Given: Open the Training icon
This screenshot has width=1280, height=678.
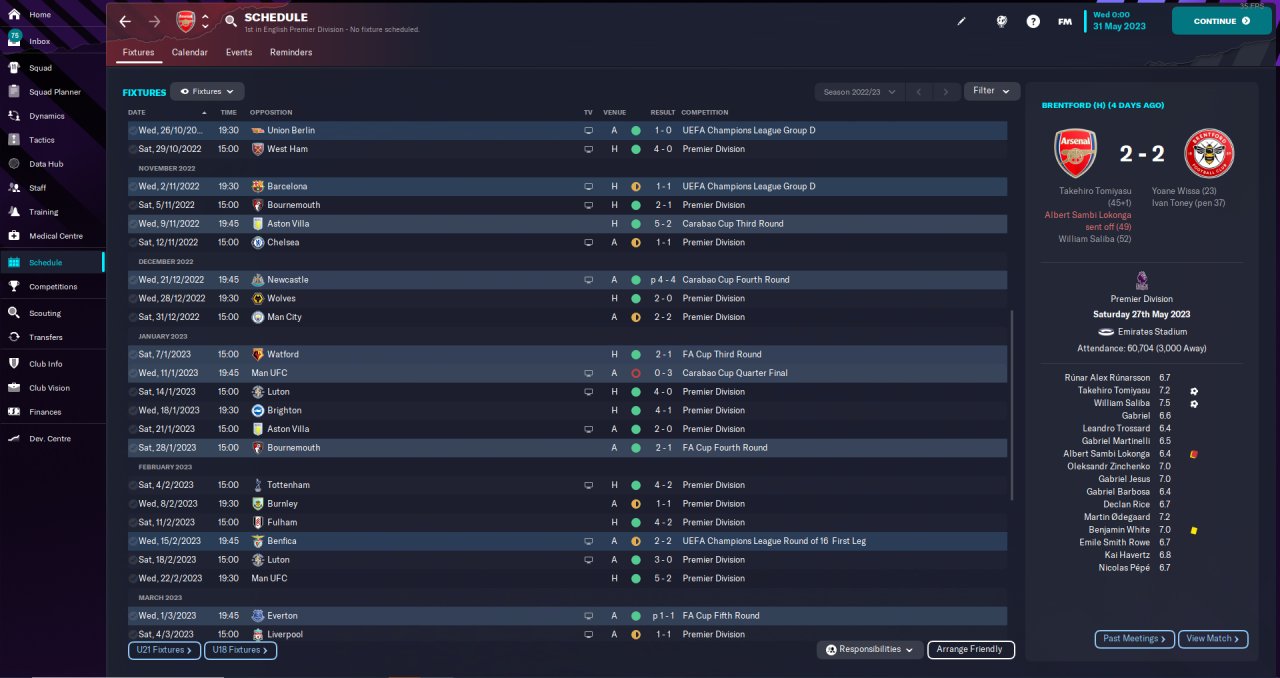Looking at the screenshot, I should pos(14,212).
